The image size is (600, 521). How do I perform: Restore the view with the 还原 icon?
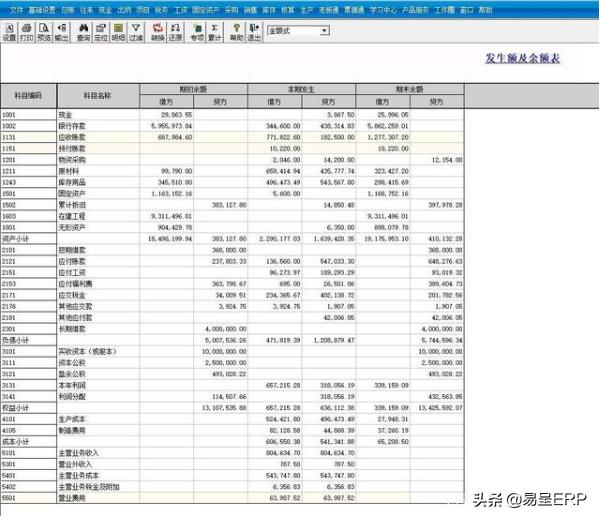point(175,30)
